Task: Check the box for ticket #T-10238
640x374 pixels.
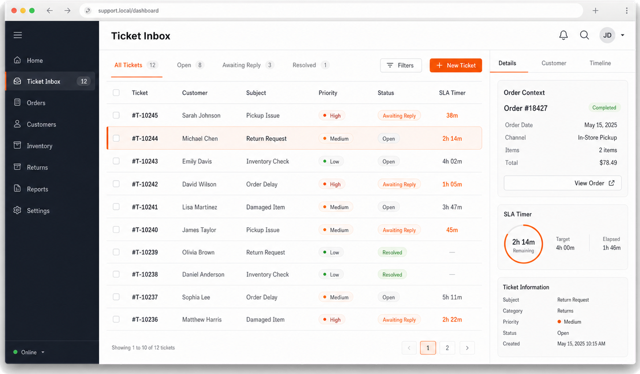Action: (116, 274)
